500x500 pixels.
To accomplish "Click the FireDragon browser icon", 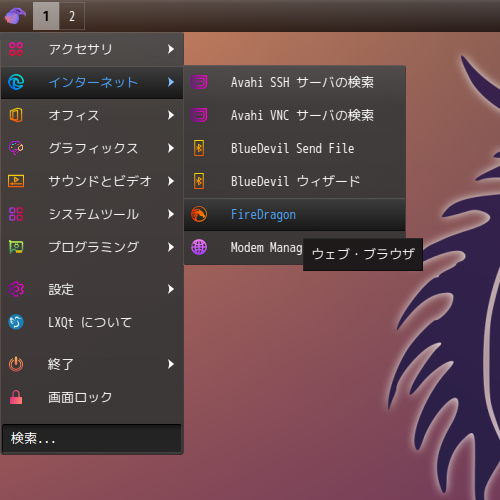I will click(199, 214).
